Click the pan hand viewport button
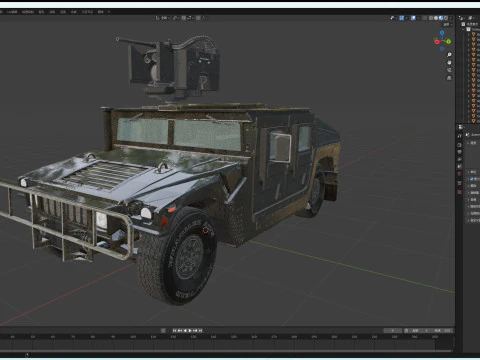This screenshot has height=360, width=480. (449, 62)
